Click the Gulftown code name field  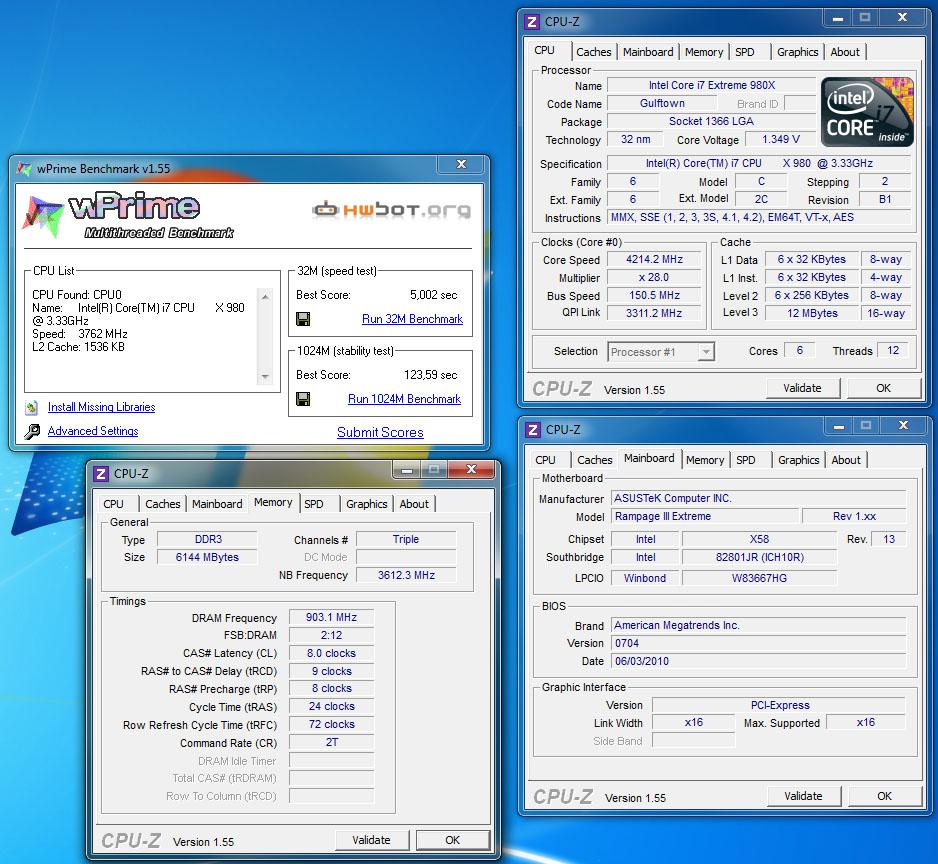pos(662,104)
